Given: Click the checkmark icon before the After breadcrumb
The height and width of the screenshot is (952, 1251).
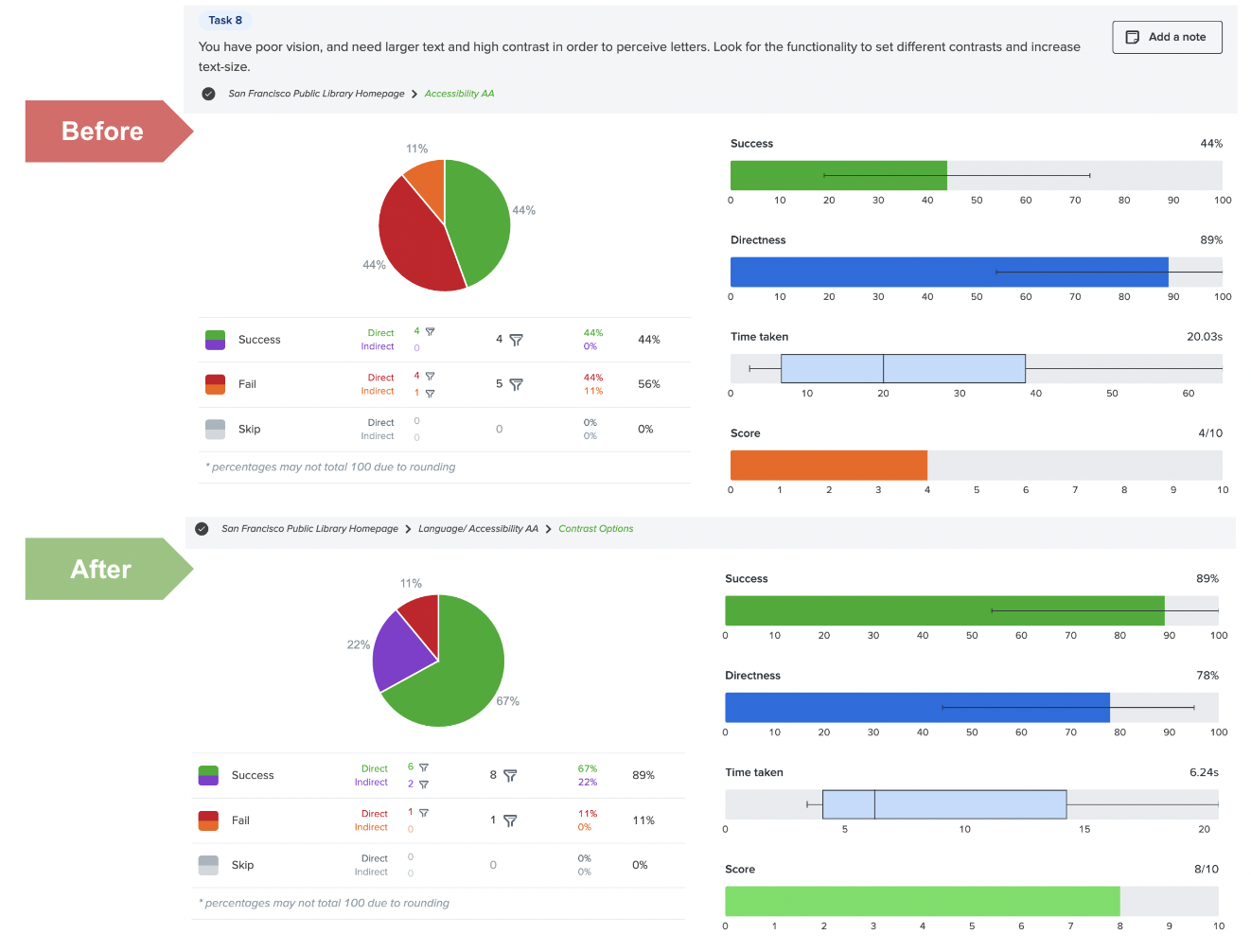Looking at the screenshot, I should [202, 528].
